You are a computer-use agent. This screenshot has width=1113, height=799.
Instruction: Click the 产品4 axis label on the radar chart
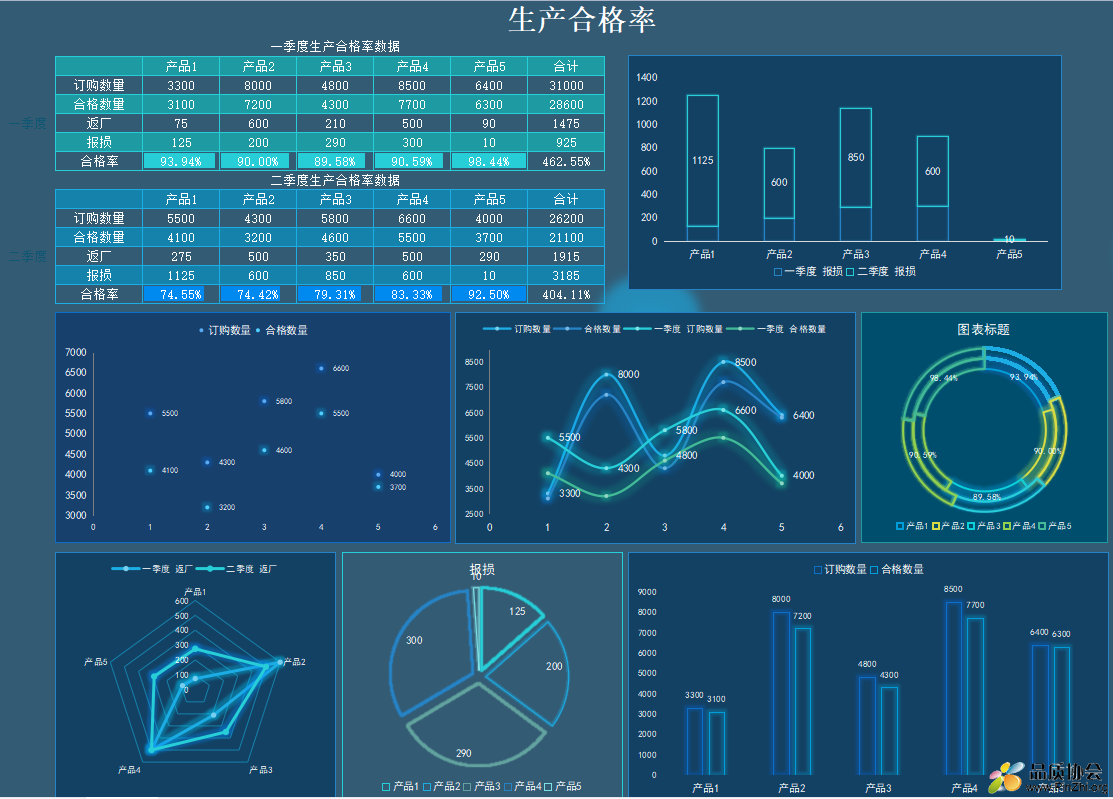(x=129, y=769)
